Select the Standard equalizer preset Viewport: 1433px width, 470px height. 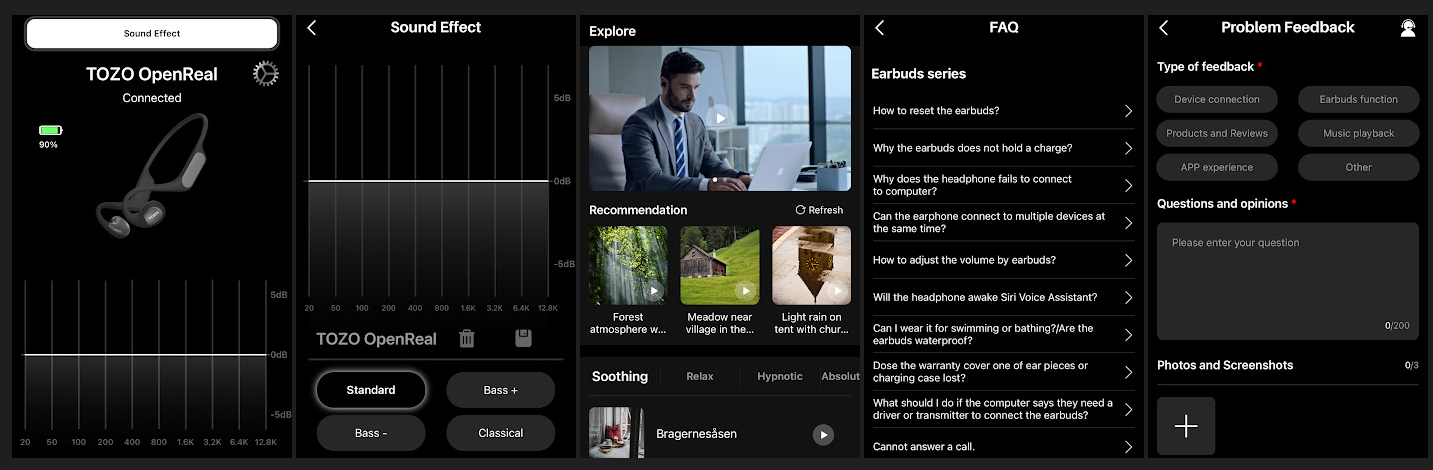371,390
